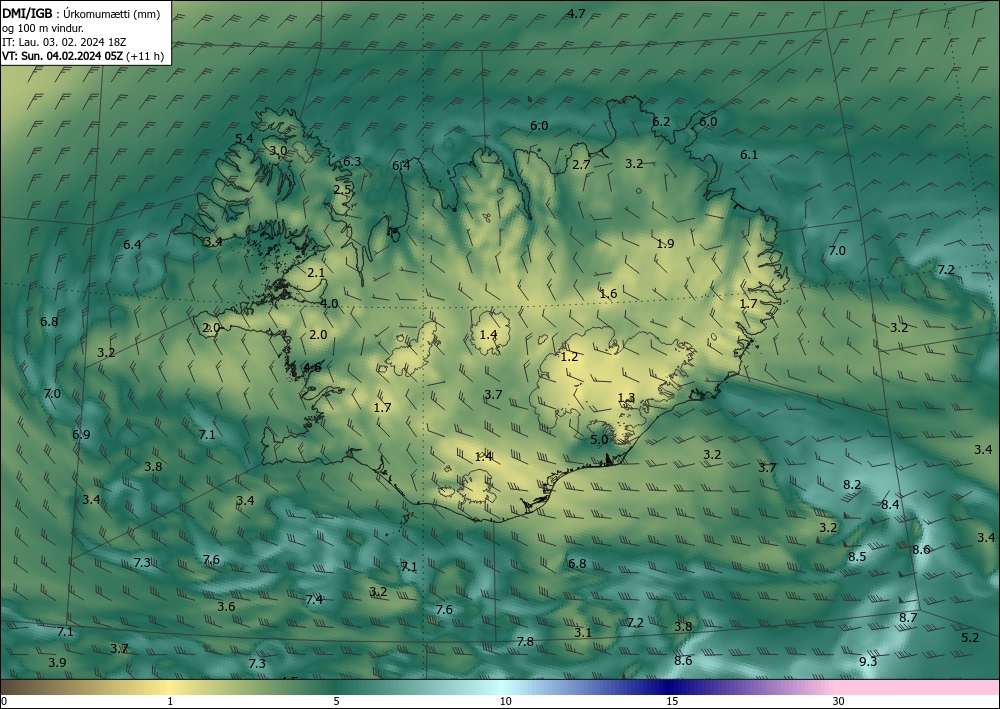Click the 8.7 map value
This screenshot has height=709, width=1000.
(x=908, y=618)
